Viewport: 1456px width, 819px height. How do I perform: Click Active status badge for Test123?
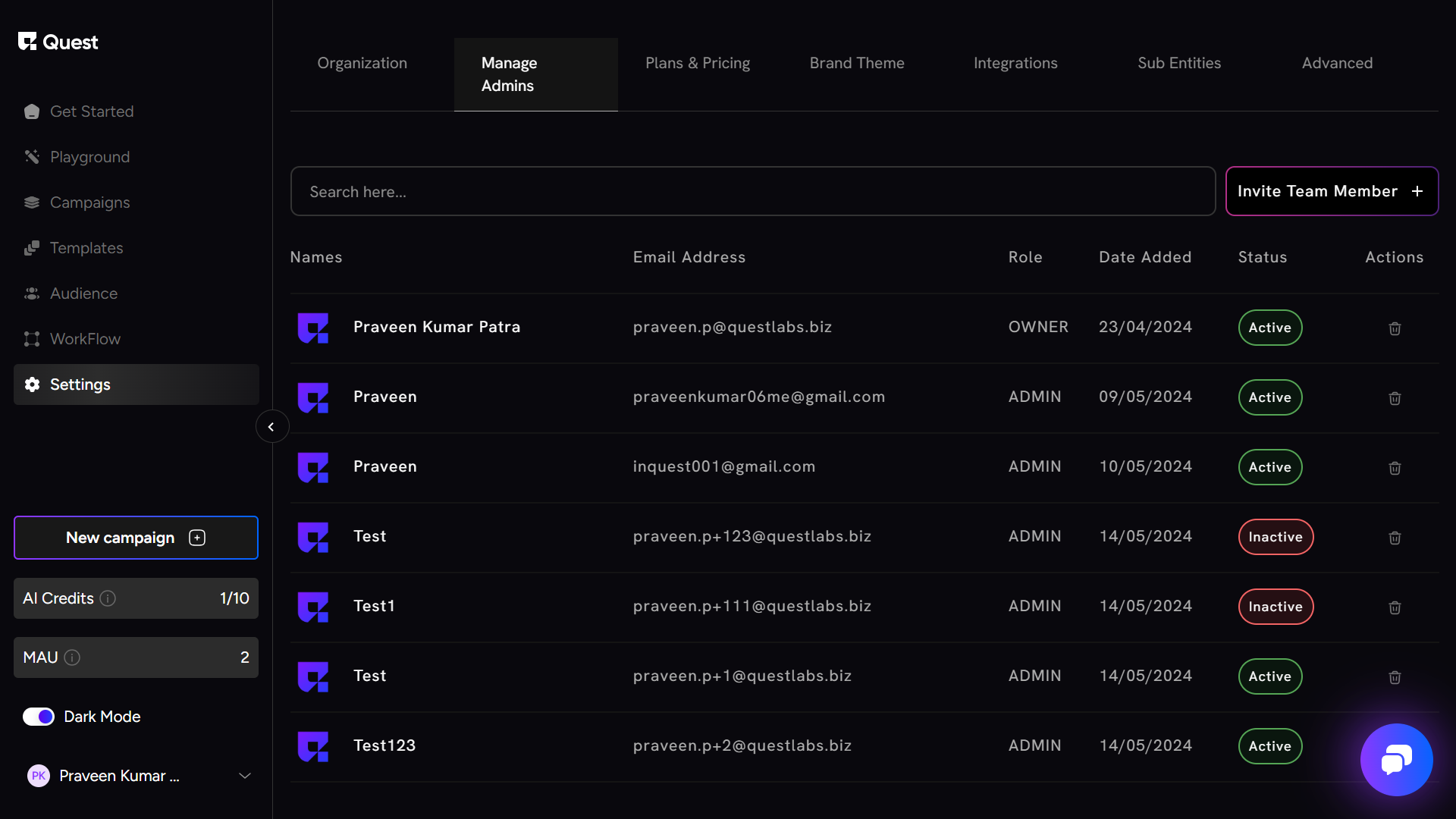point(1269,746)
